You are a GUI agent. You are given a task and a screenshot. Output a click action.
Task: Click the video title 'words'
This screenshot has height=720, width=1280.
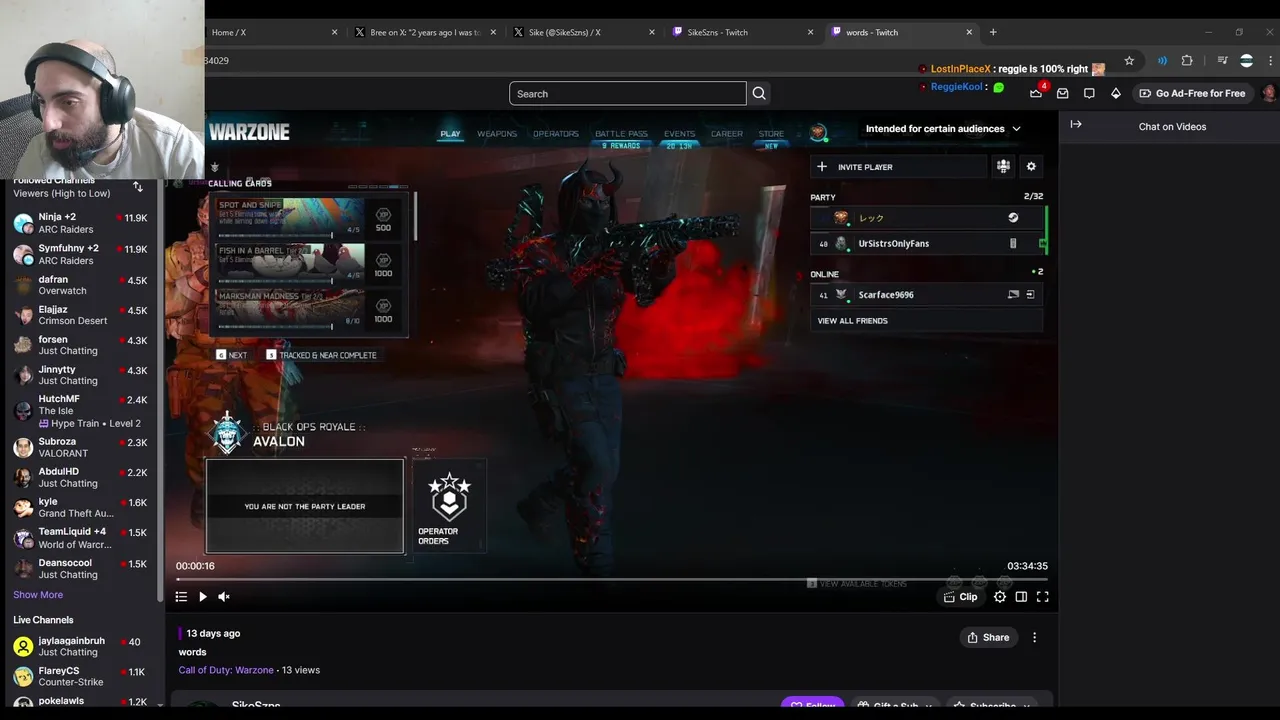click(192, 652)
